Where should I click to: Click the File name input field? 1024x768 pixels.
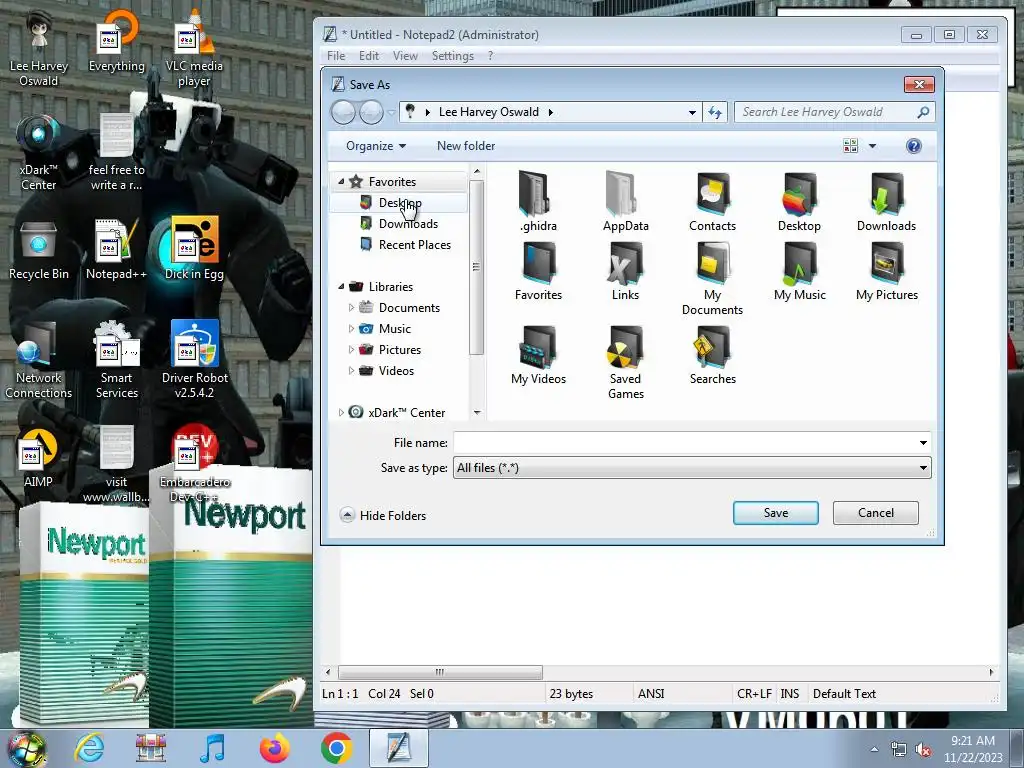coord(685,443)
